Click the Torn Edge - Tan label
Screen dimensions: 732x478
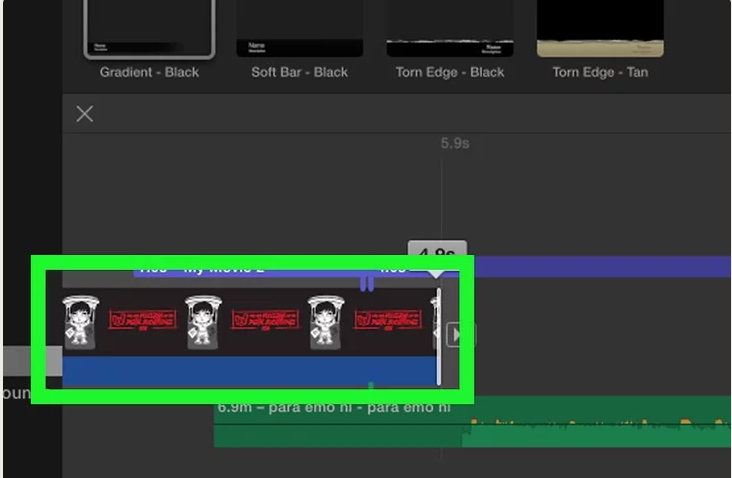[x=600, y=72]
